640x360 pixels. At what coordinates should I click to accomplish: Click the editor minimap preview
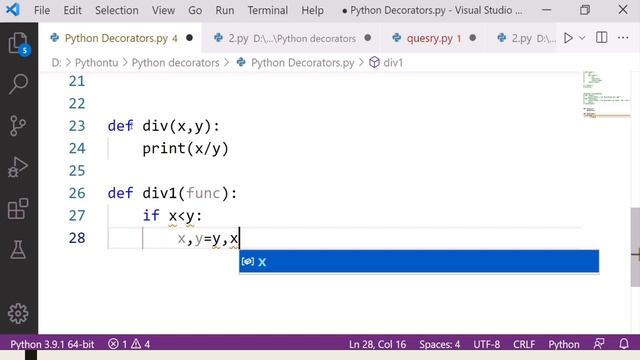(606, 95)
